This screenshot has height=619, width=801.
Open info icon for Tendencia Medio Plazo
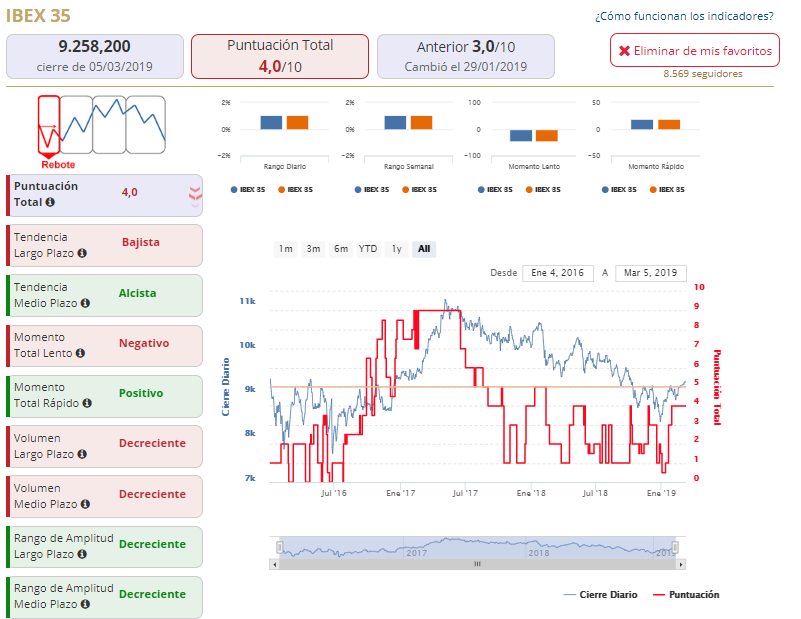point(85,303)
